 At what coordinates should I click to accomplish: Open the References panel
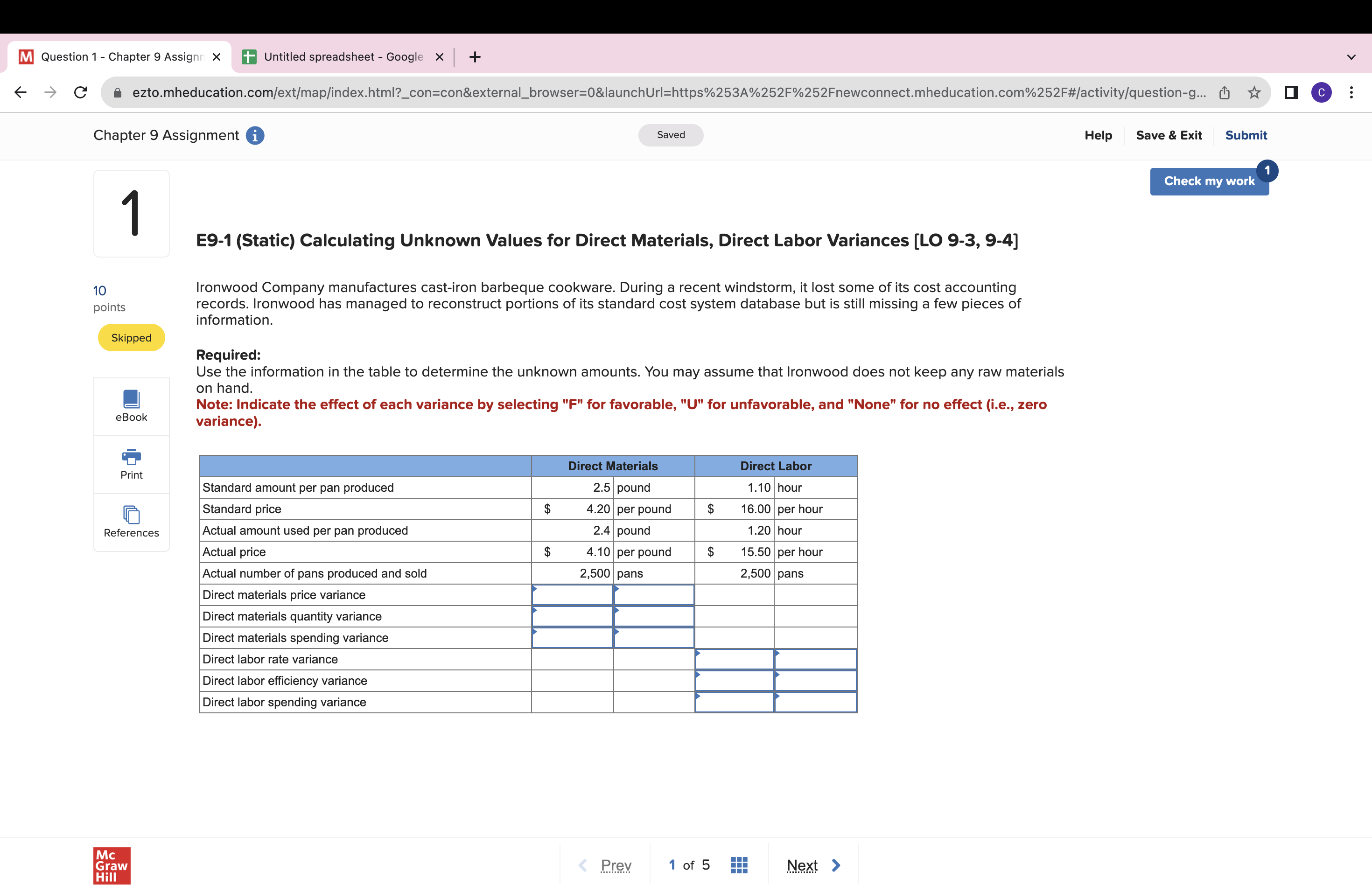pyautogui.click(x=131, y=522)
